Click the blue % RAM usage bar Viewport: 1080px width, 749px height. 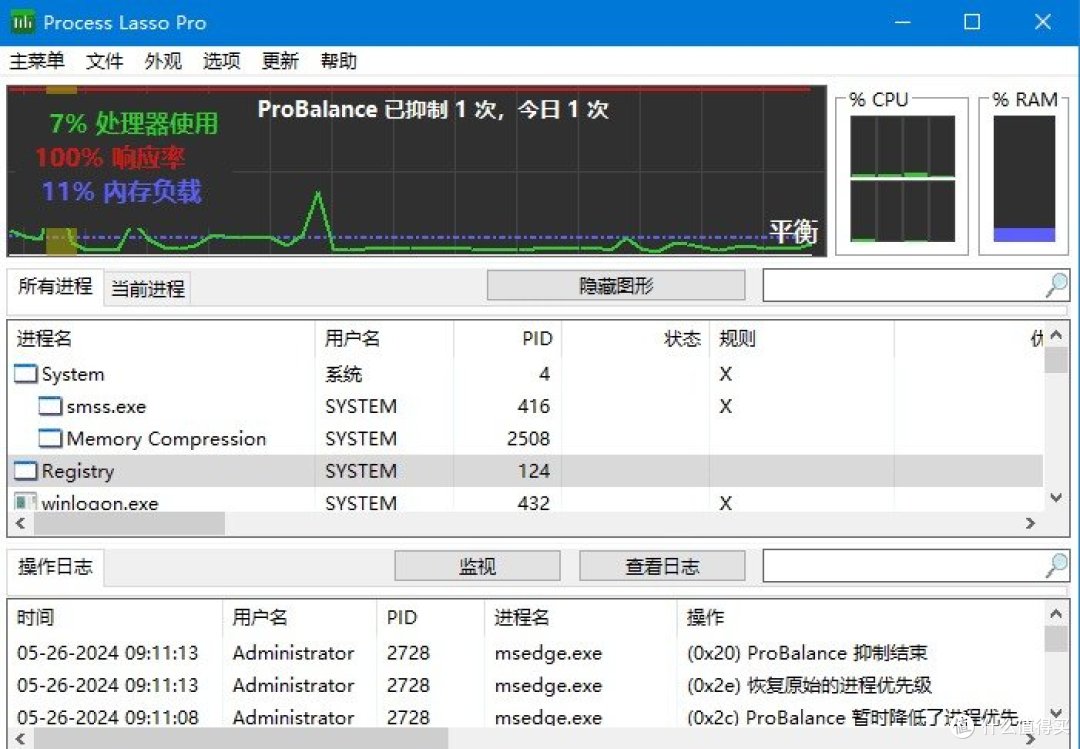(1023, 235)
